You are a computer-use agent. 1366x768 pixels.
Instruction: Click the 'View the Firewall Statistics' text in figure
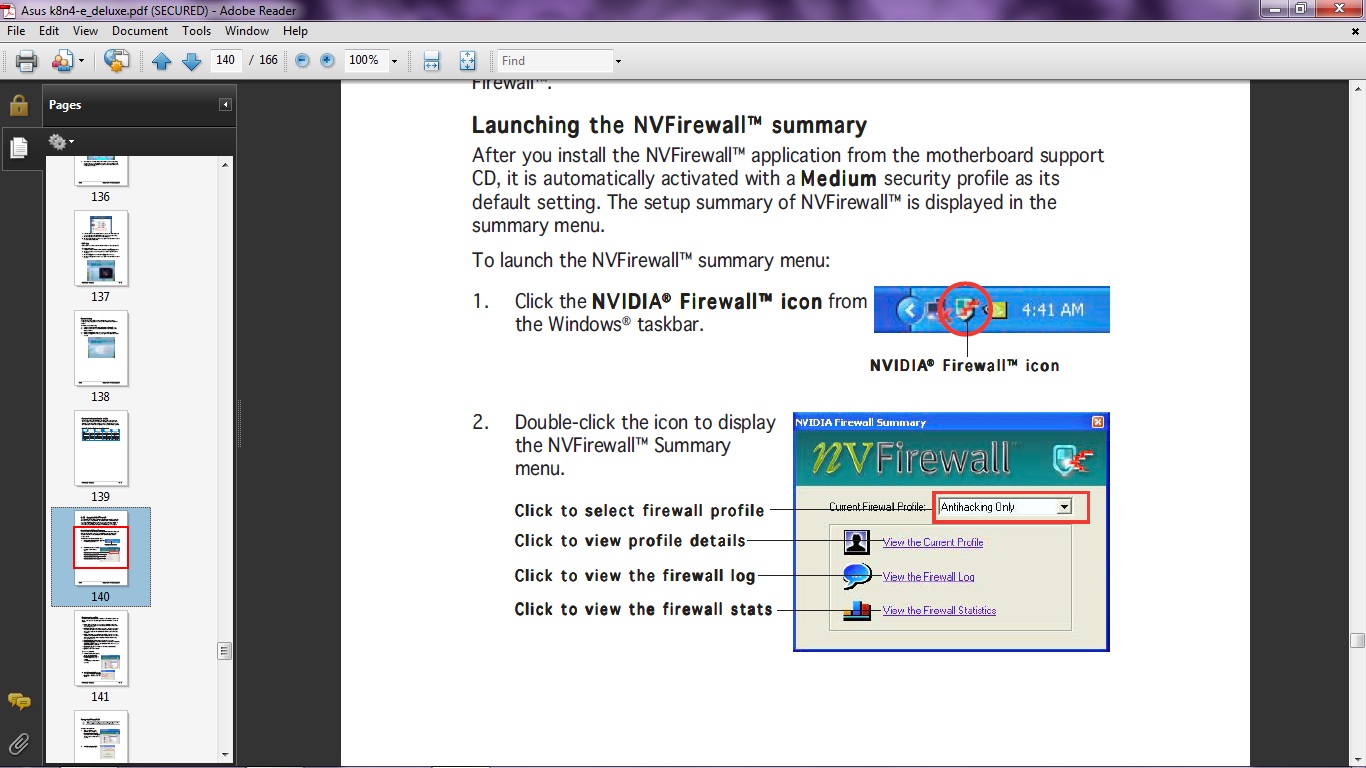[939, 610]
